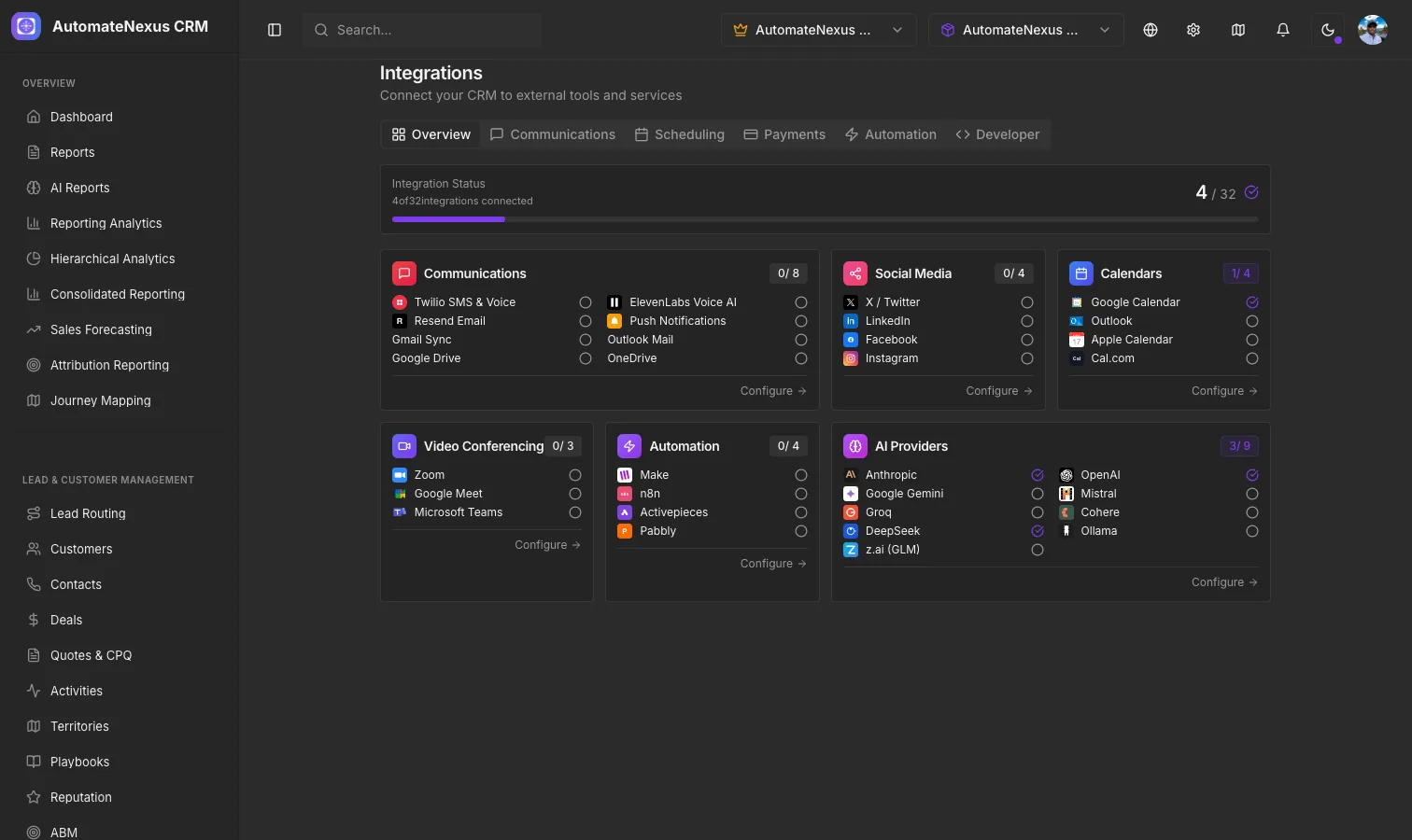
Task: Click the Twilio SMS & Voice icon
Action: (x=400, y=302)
